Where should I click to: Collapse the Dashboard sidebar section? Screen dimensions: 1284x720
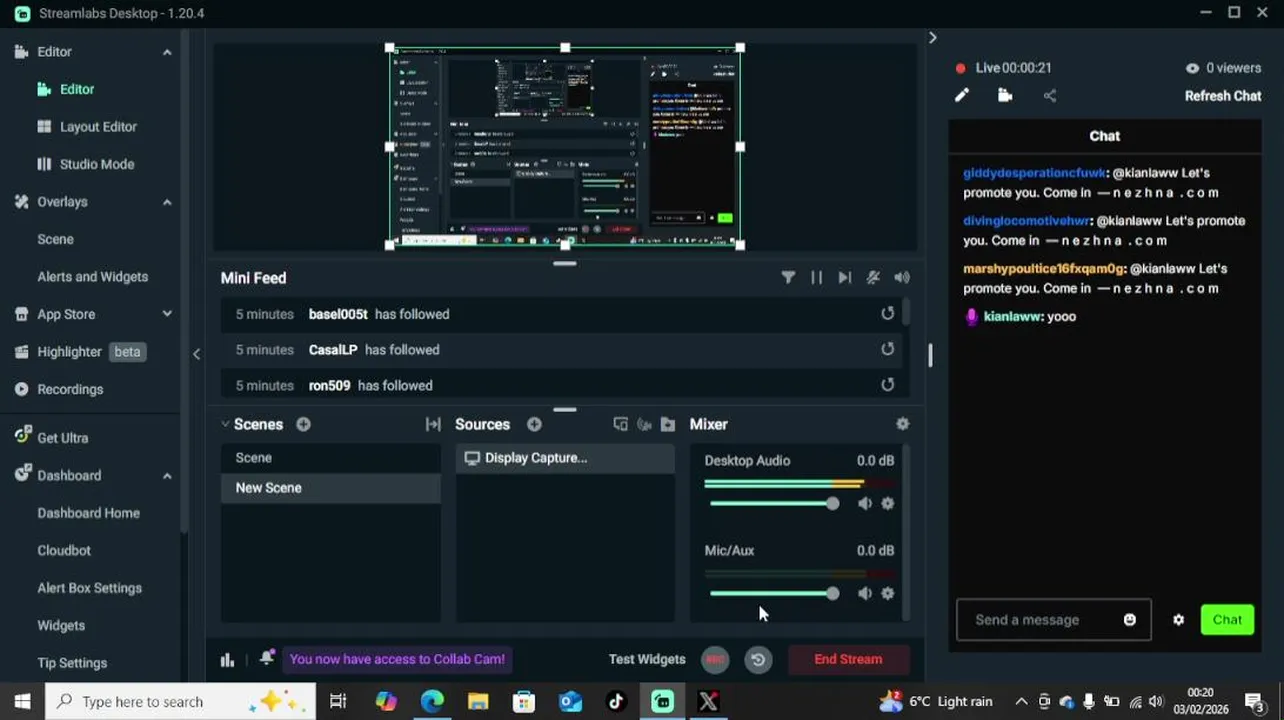tap(167, 476)
